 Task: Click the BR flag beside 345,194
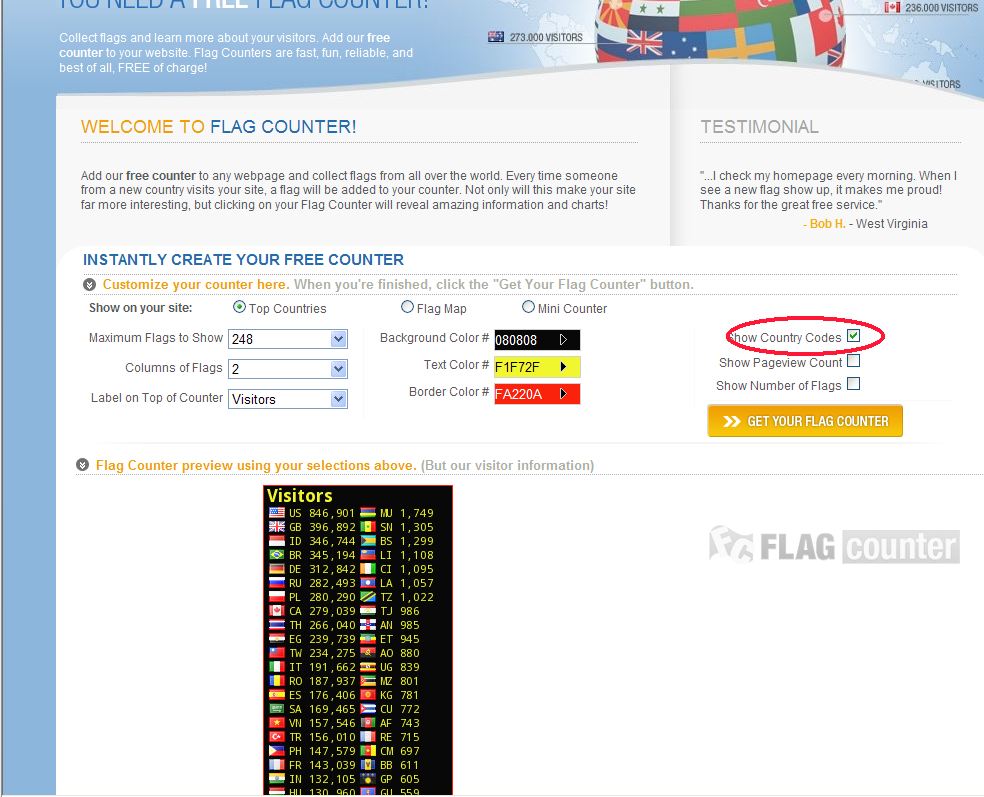tap(277, 555)
